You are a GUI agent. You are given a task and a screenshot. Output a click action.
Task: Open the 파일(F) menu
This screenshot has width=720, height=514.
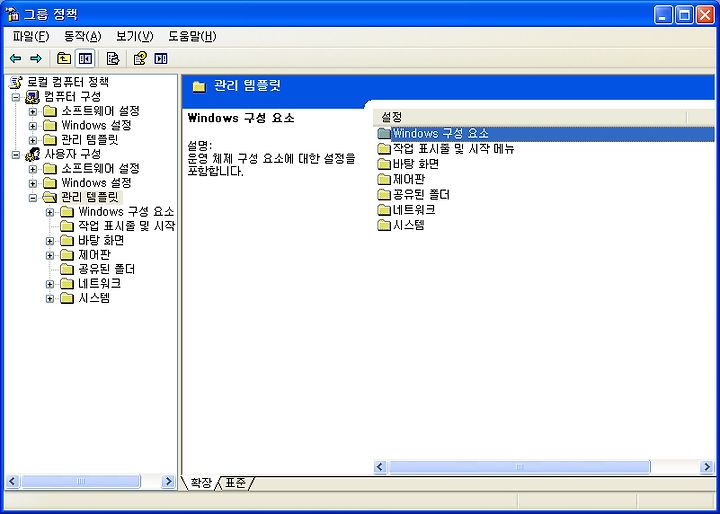pyautogui.click(x=31, y=36)
